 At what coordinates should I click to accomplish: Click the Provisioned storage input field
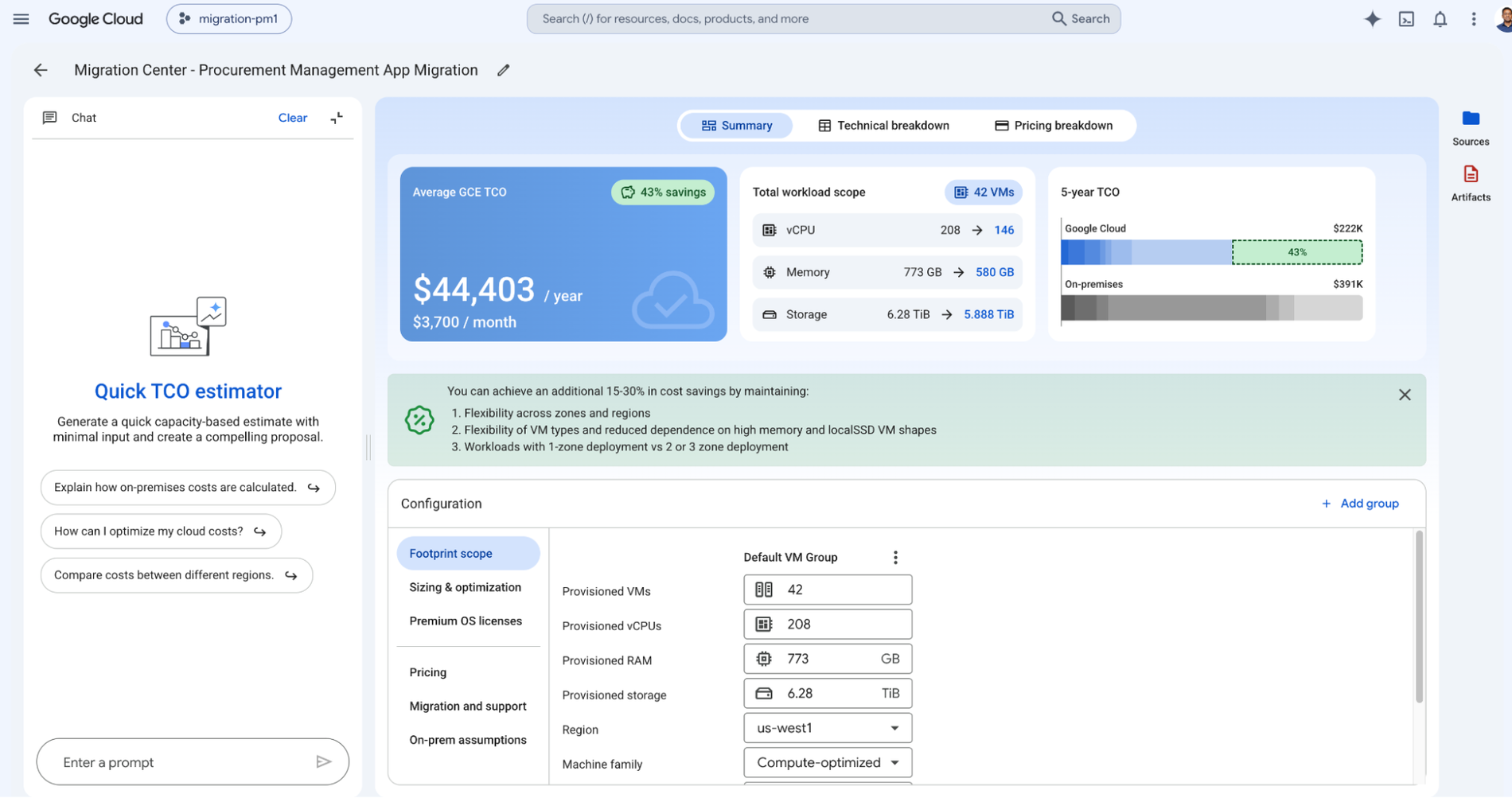(828, 694)
